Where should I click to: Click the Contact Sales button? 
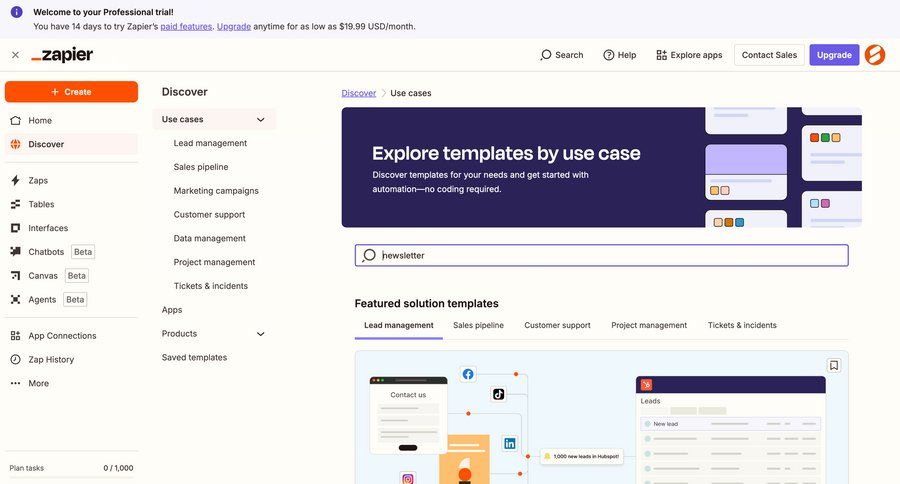769,55
